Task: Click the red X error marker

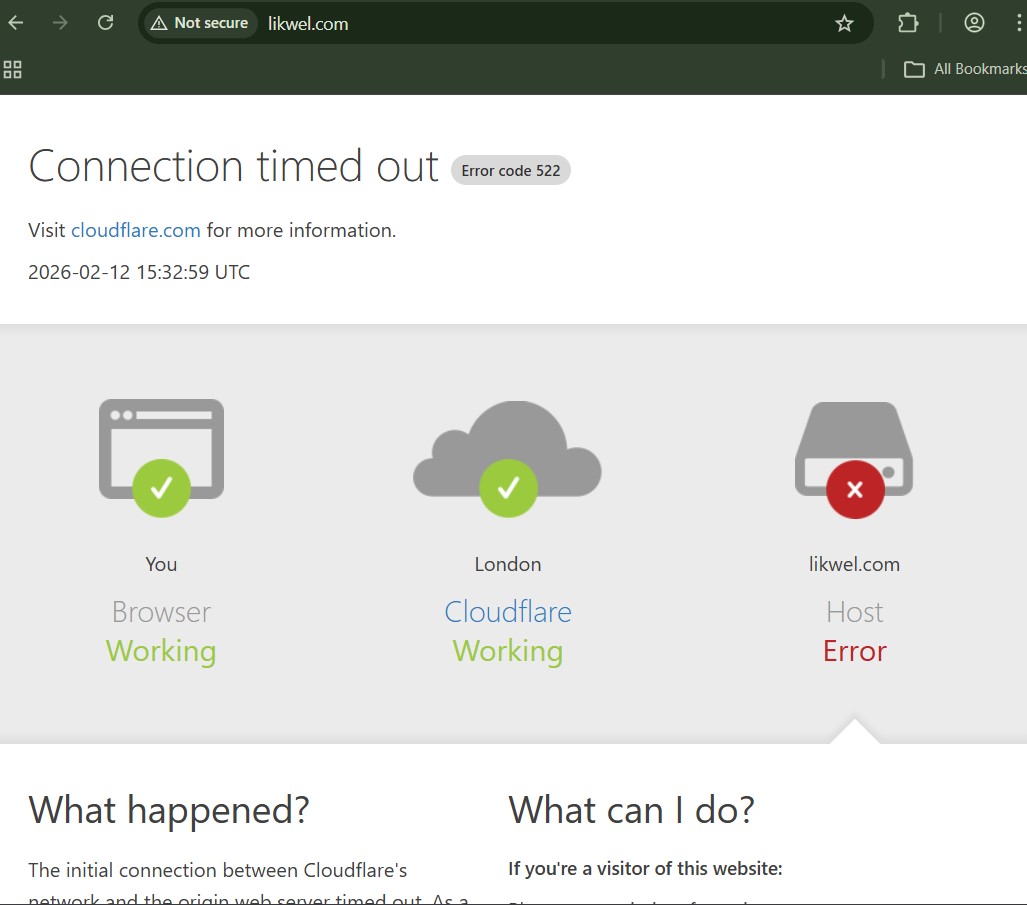Action: [x=855, y=489]
